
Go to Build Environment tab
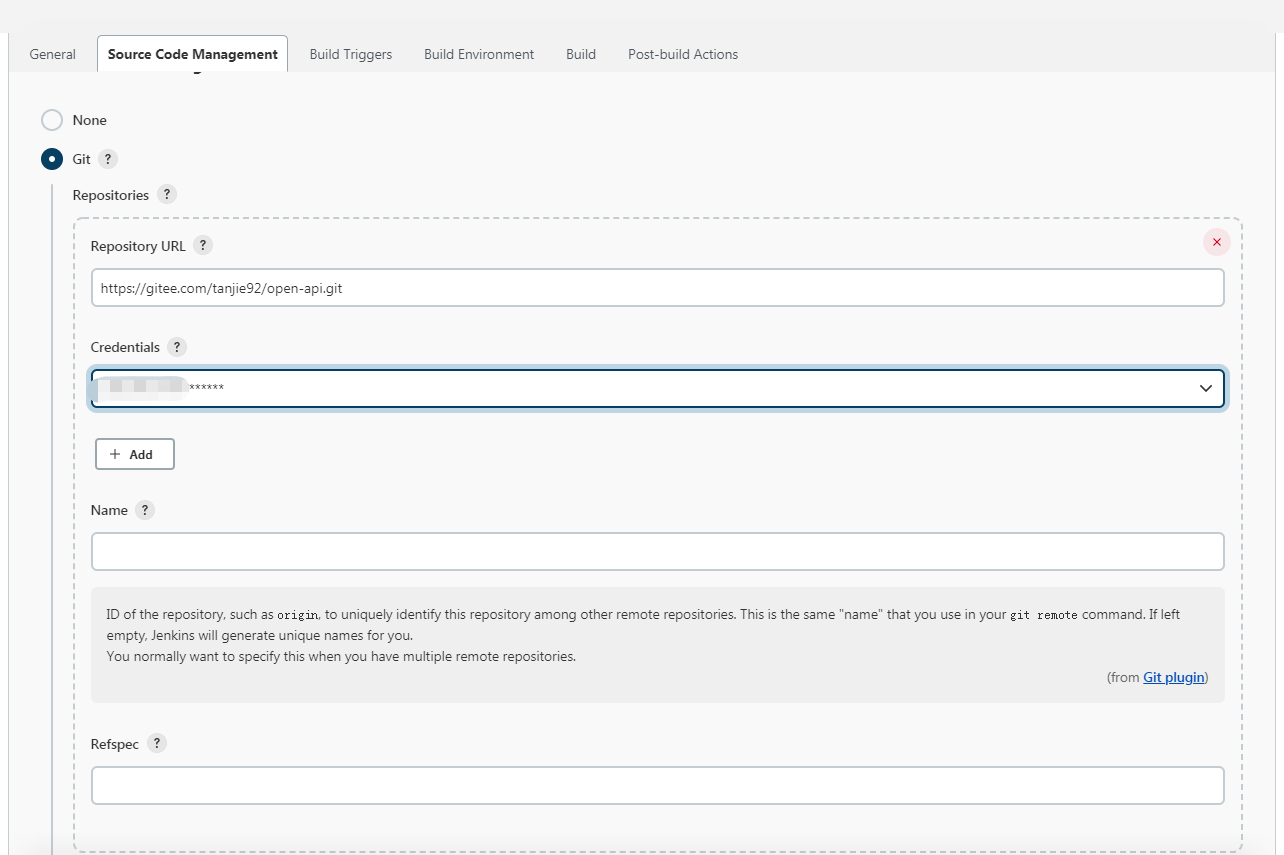click(x=479, y=54)
